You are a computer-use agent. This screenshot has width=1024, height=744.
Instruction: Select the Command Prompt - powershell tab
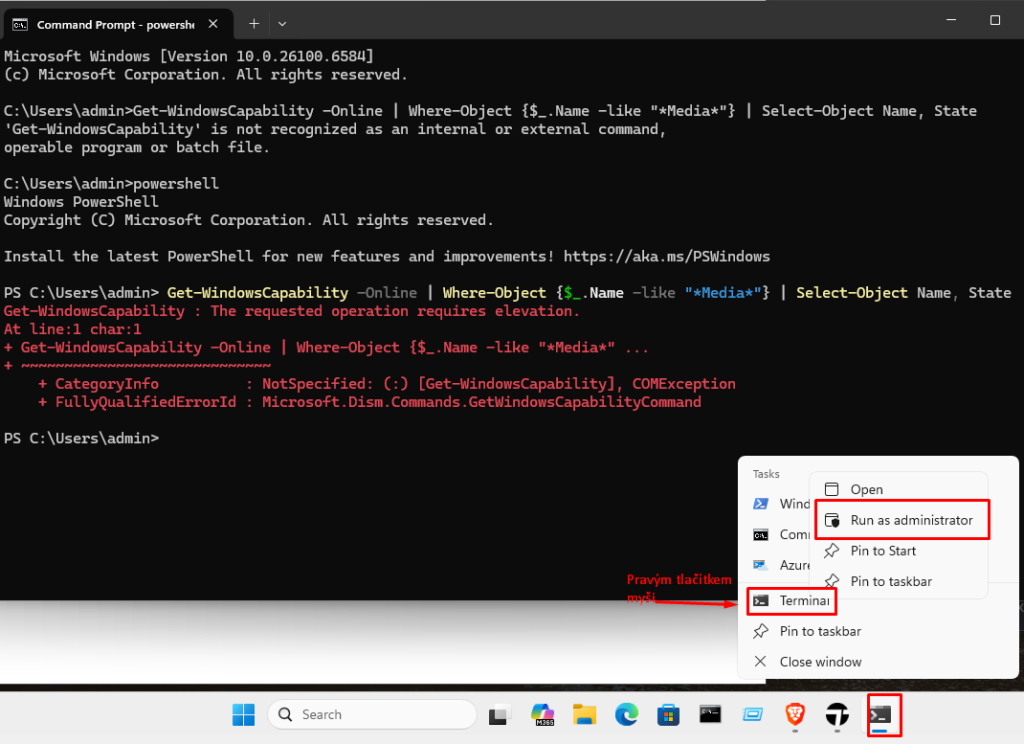[118, 24]
